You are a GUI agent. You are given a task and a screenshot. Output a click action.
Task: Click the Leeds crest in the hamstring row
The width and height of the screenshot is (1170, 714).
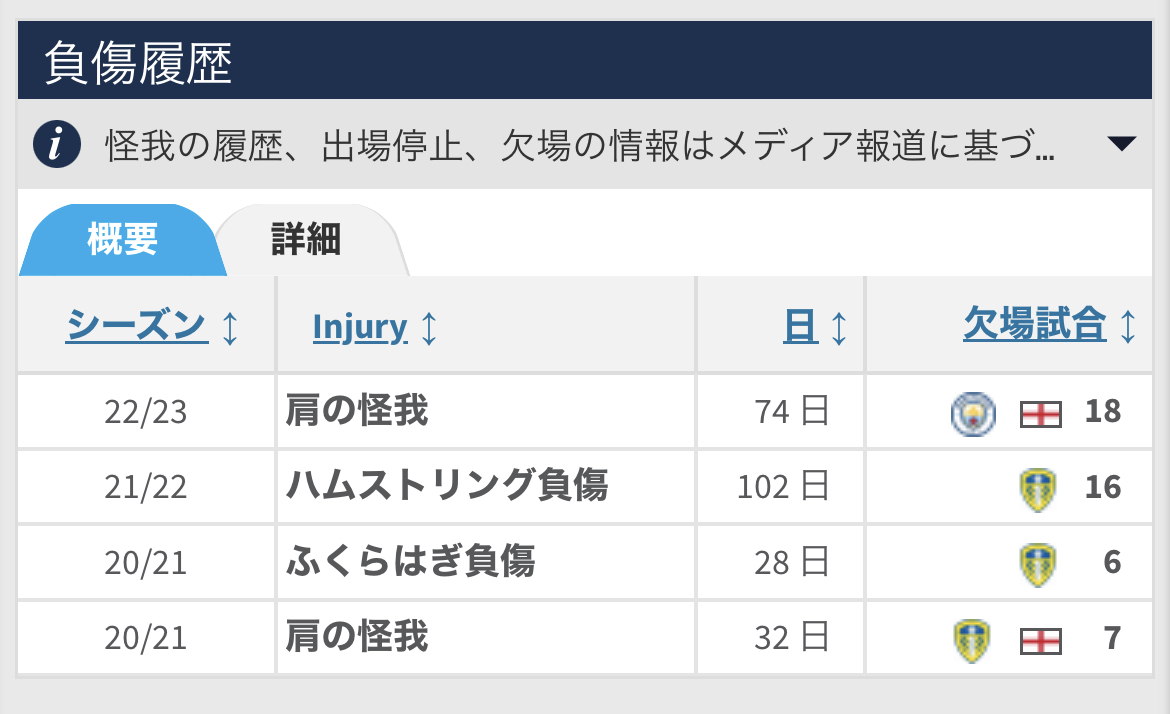pos(1039,488)
